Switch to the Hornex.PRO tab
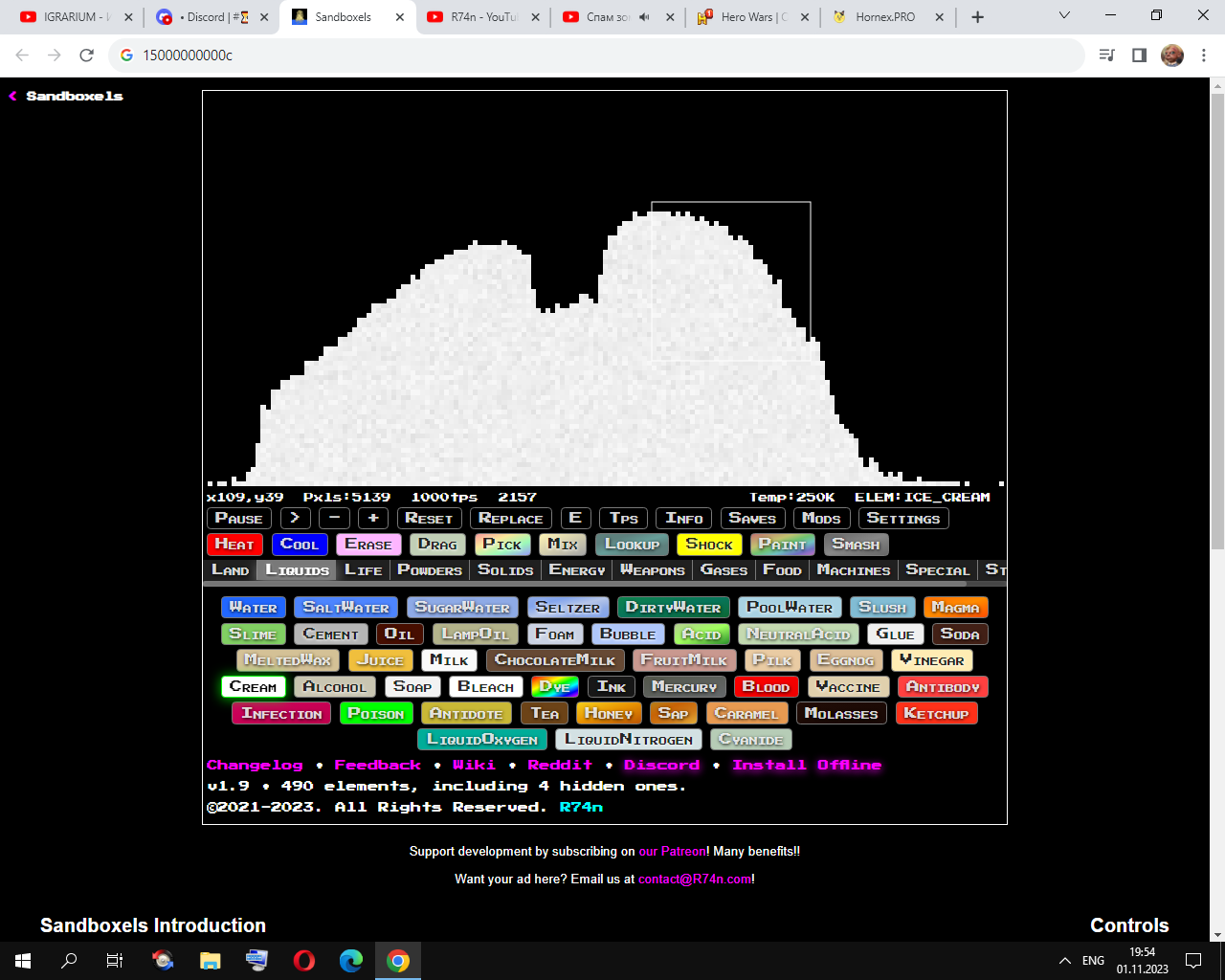 888,17
